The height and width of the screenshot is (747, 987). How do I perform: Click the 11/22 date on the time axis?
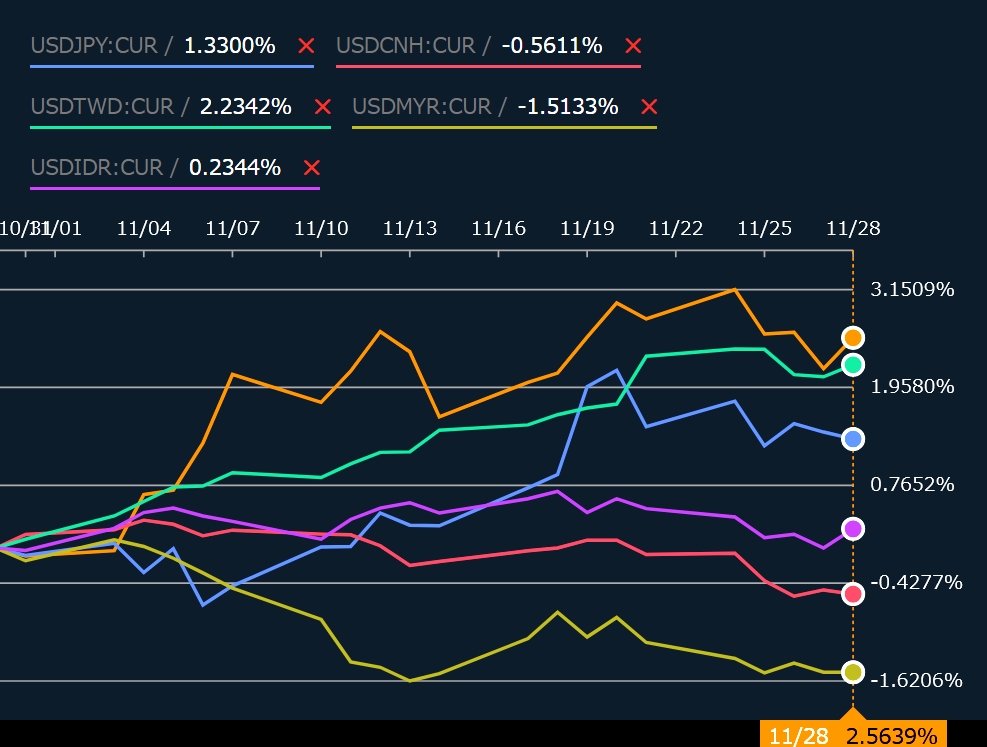point(676,228)
